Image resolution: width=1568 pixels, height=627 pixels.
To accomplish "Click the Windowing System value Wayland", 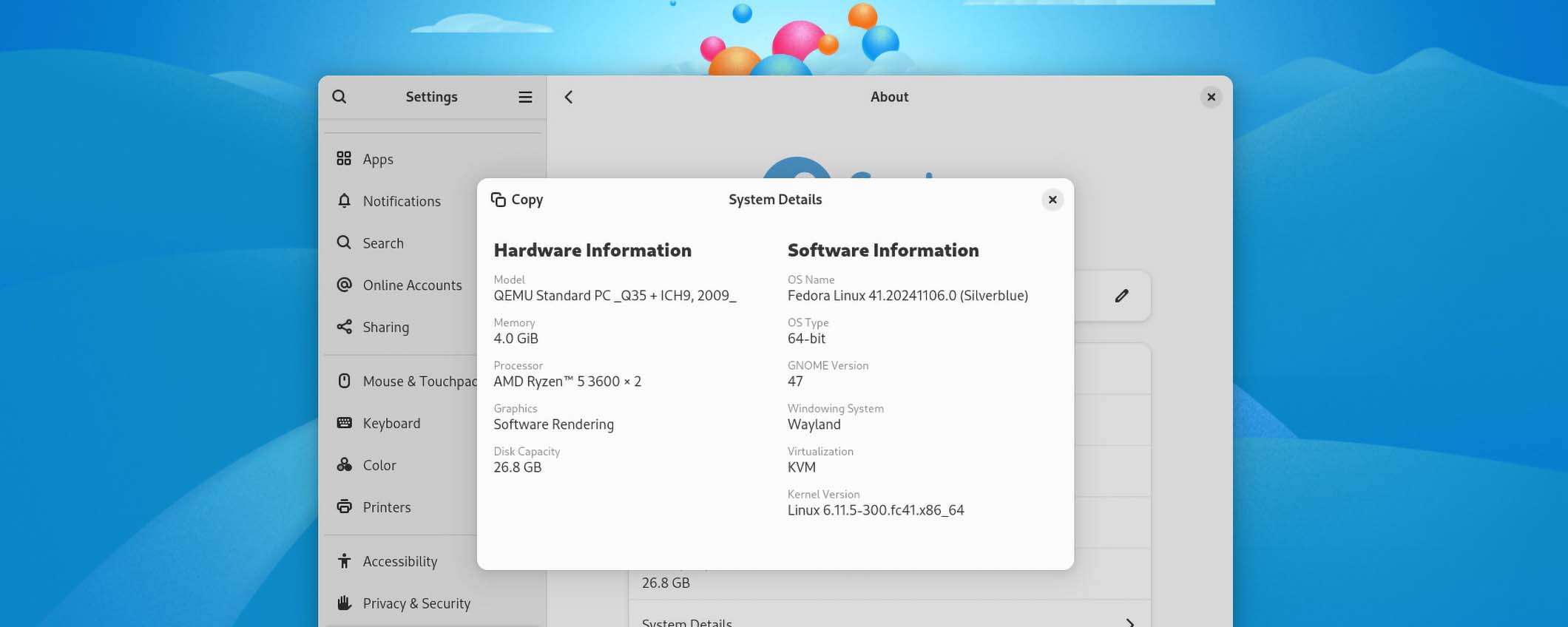I will click(x=814, y=424).
